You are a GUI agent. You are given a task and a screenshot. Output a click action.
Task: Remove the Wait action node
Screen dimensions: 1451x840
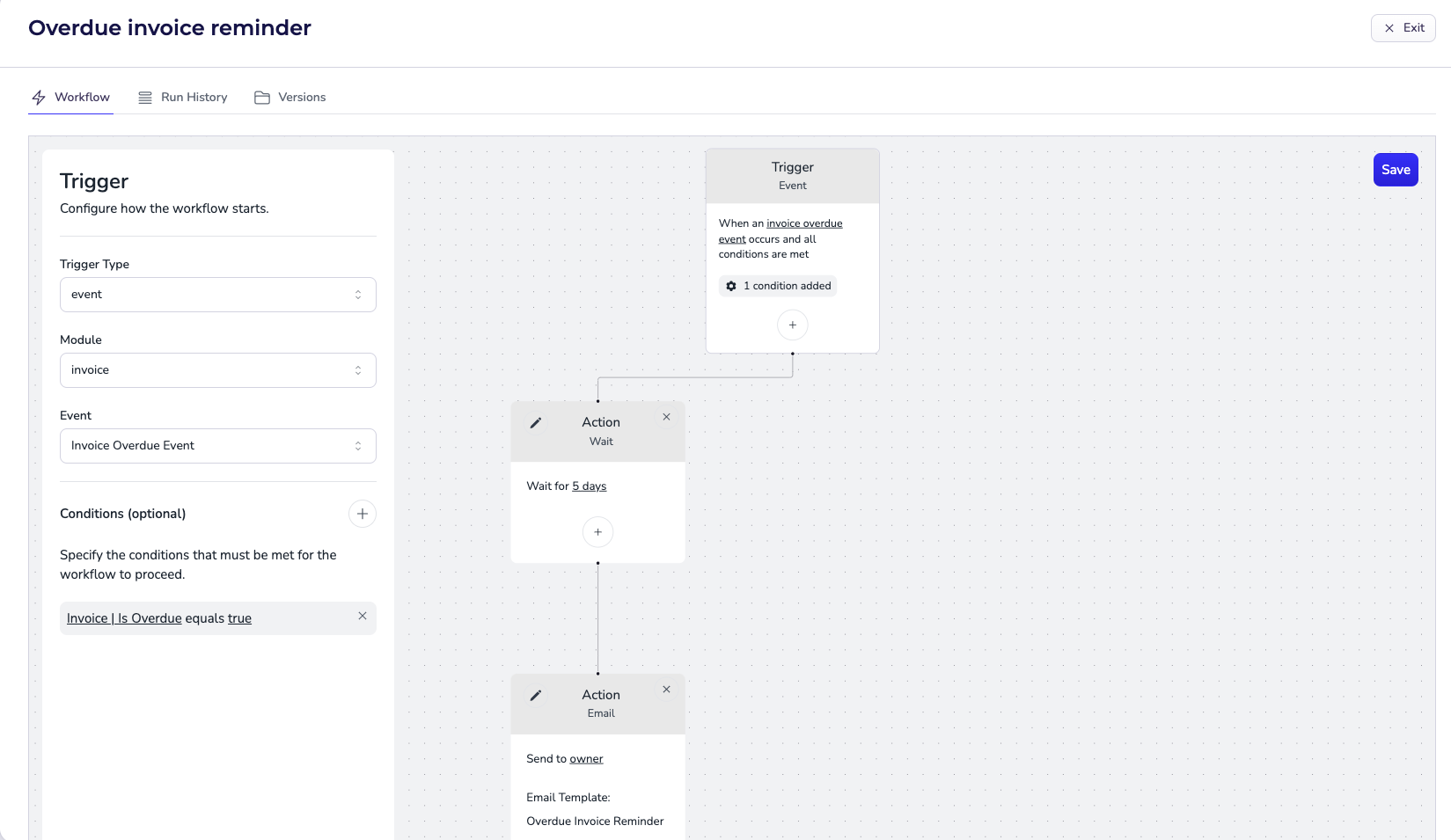pyautogui.click(x=666, y=417)
